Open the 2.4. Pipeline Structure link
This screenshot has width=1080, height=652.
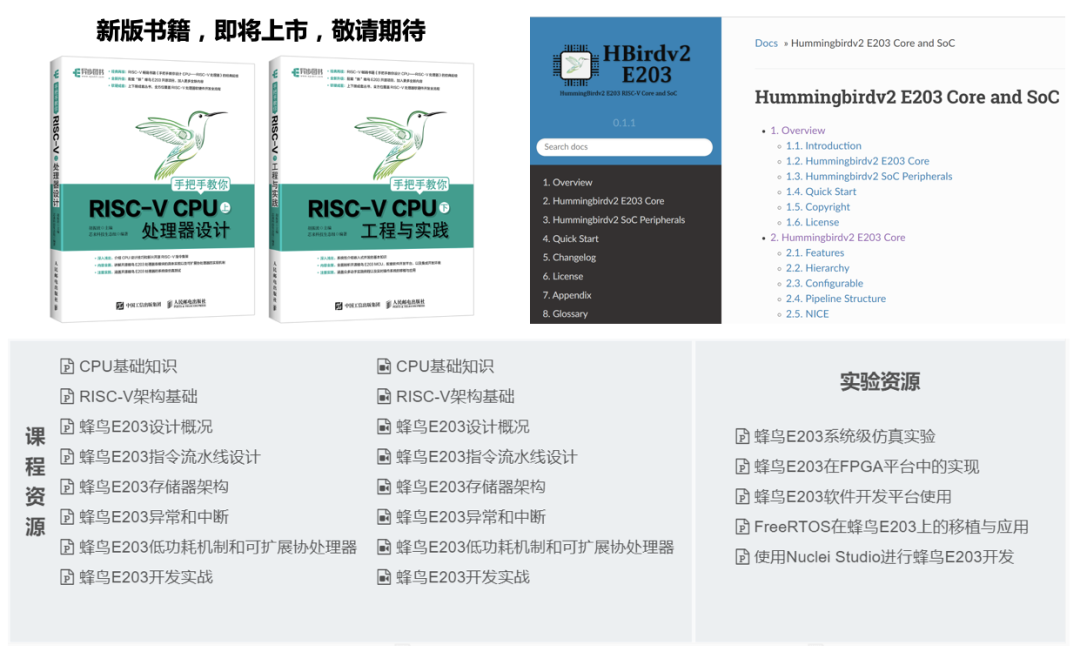click(836, 299)
